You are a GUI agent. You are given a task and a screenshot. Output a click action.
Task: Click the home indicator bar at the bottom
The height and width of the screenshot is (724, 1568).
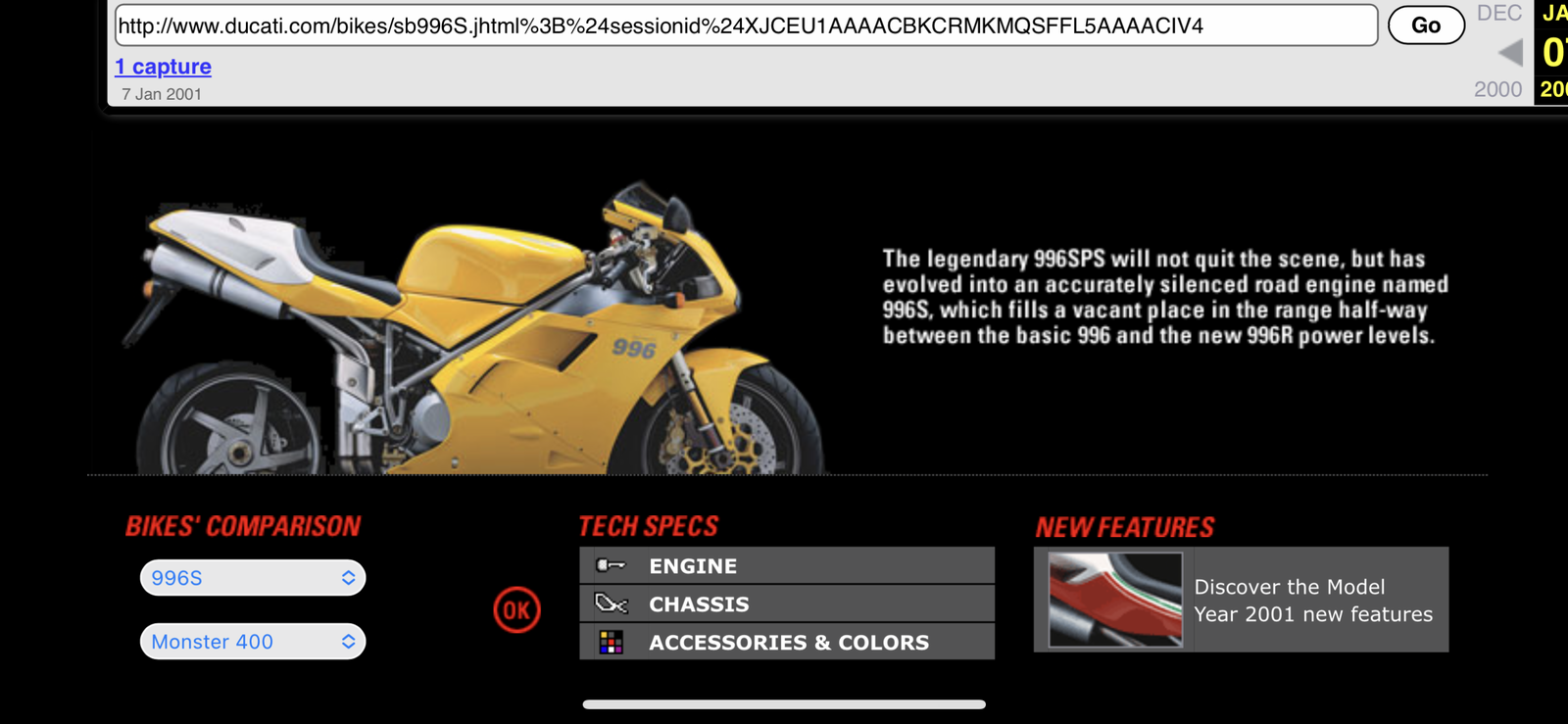(x=784, y=704)
